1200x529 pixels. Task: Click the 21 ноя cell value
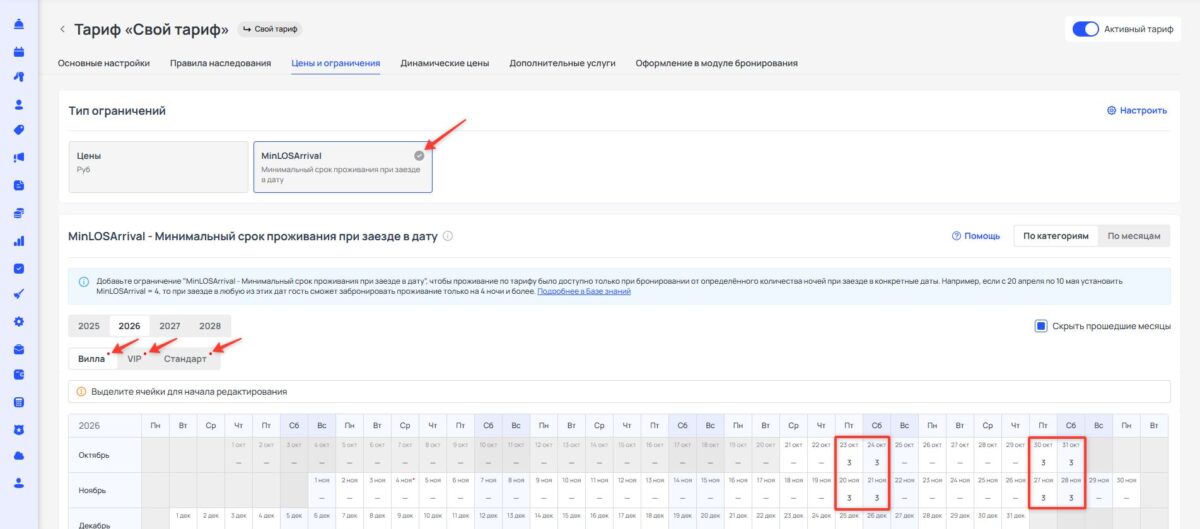[x=877, y=498]
